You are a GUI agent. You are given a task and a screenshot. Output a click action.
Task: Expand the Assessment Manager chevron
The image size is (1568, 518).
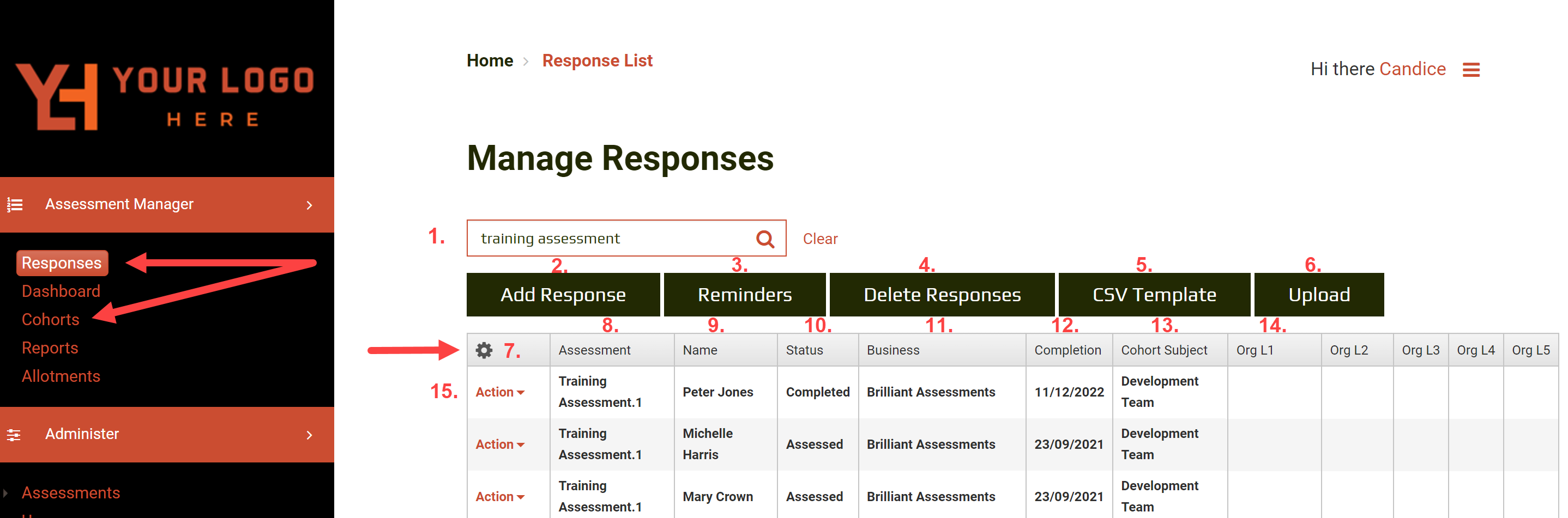coord(309,205)
